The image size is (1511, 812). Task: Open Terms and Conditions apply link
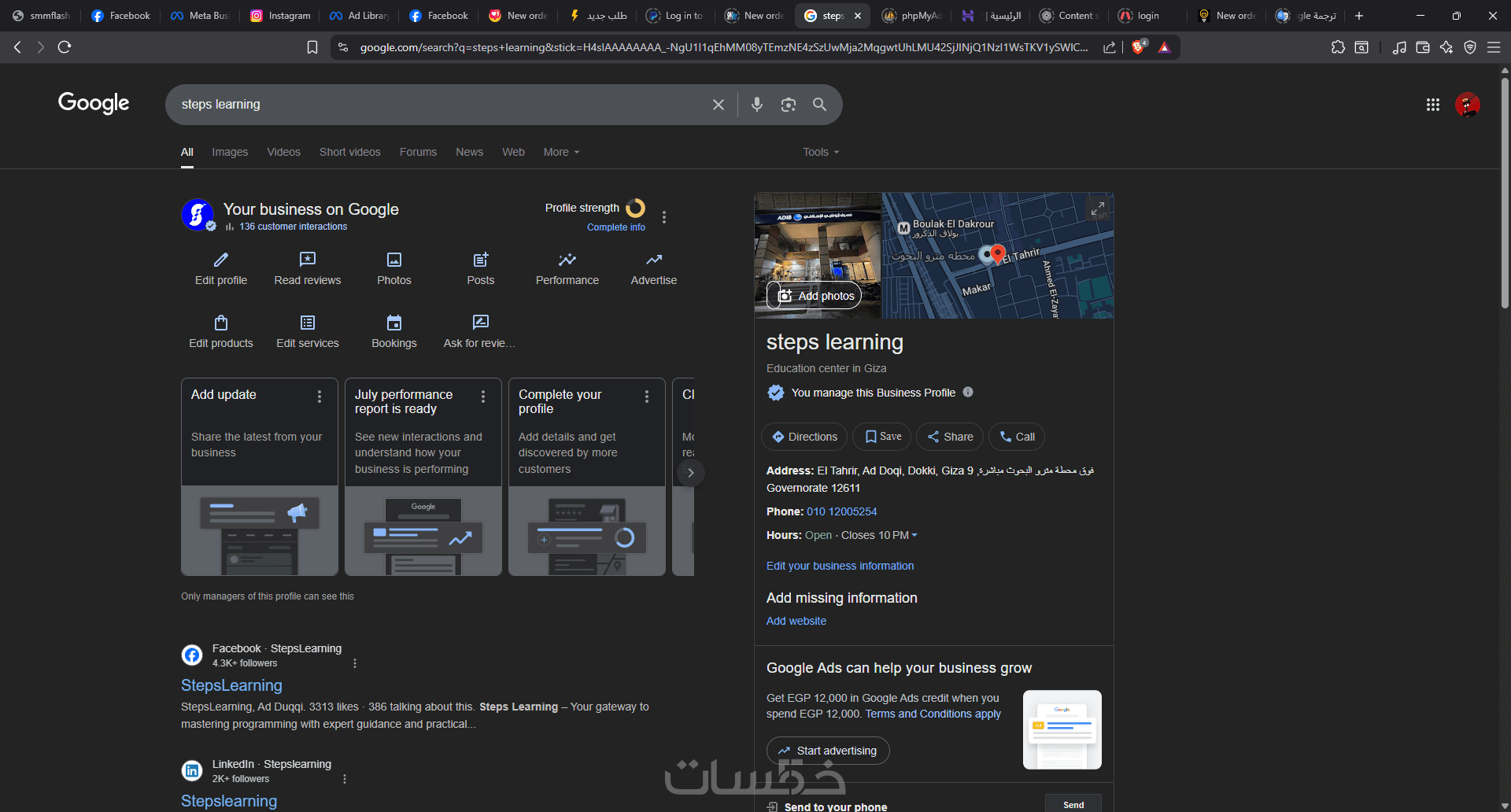pos(933,714)
